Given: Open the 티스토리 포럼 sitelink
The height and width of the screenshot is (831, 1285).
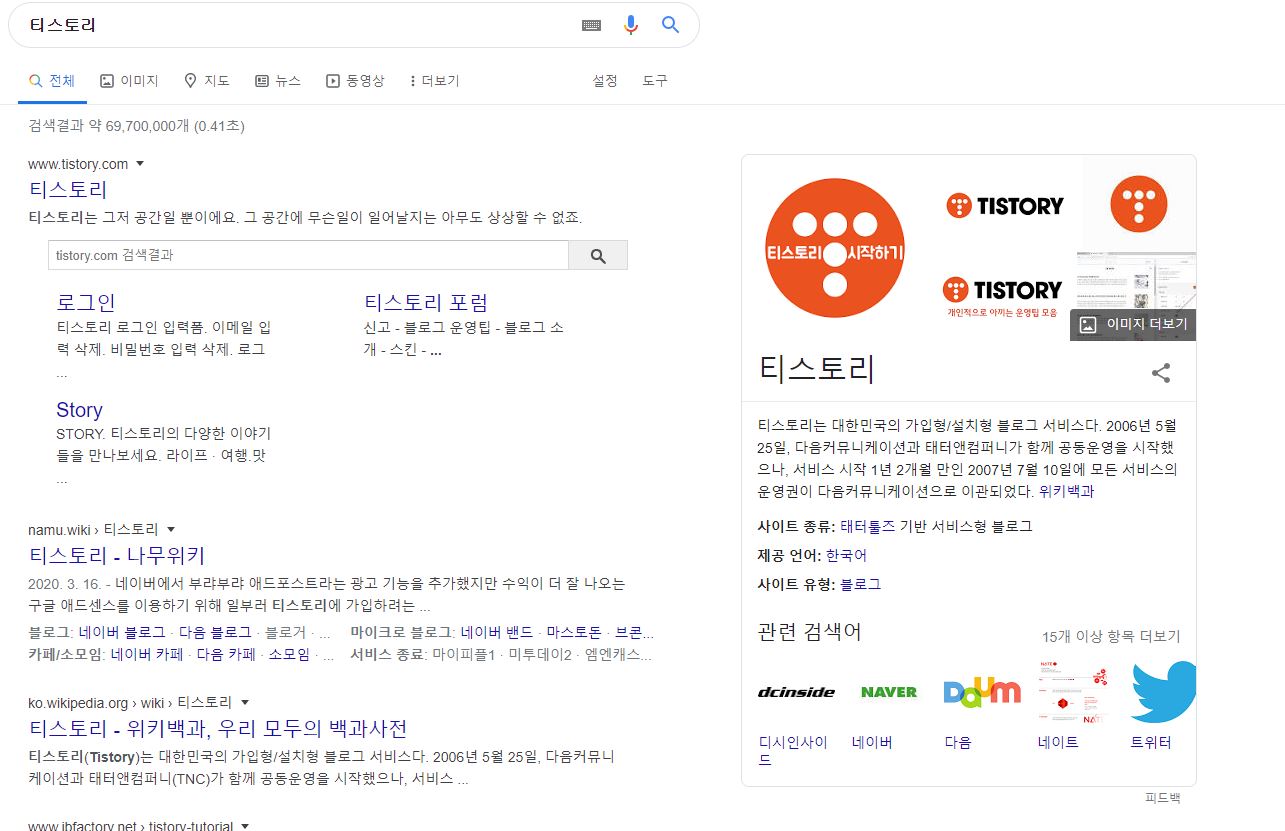Looking at the screenshot, I should [x=426, y=302].
